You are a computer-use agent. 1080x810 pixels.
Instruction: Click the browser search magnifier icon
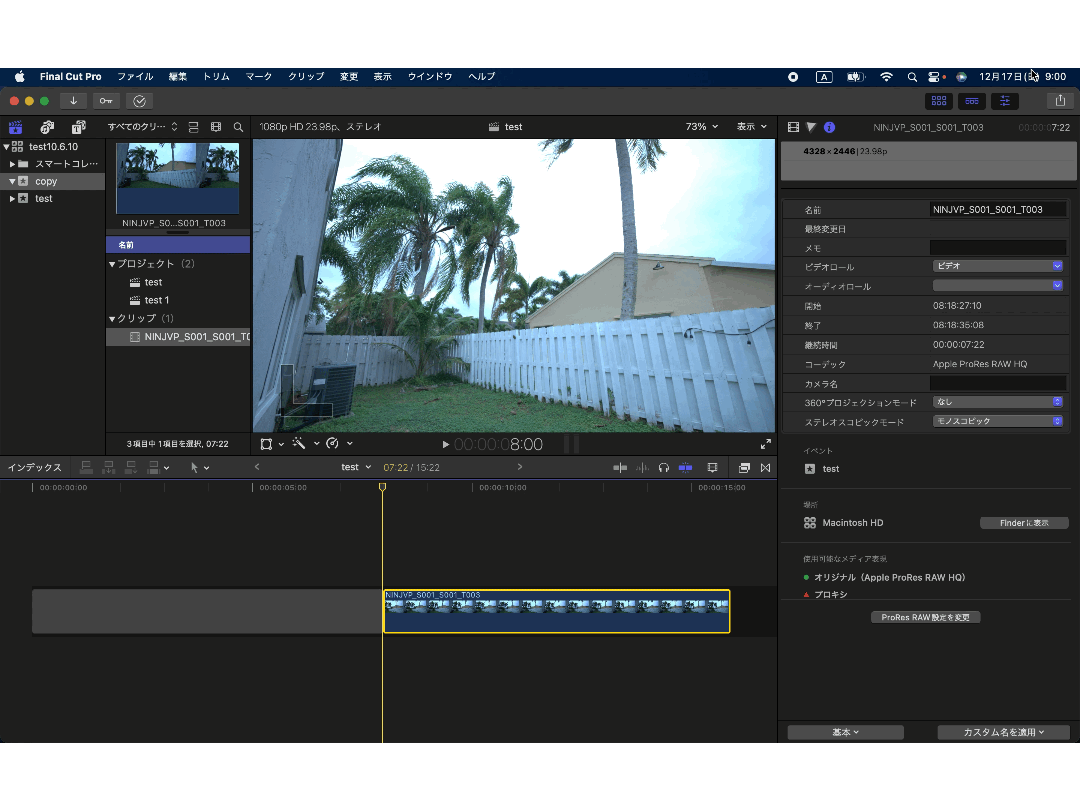(238, 127)
